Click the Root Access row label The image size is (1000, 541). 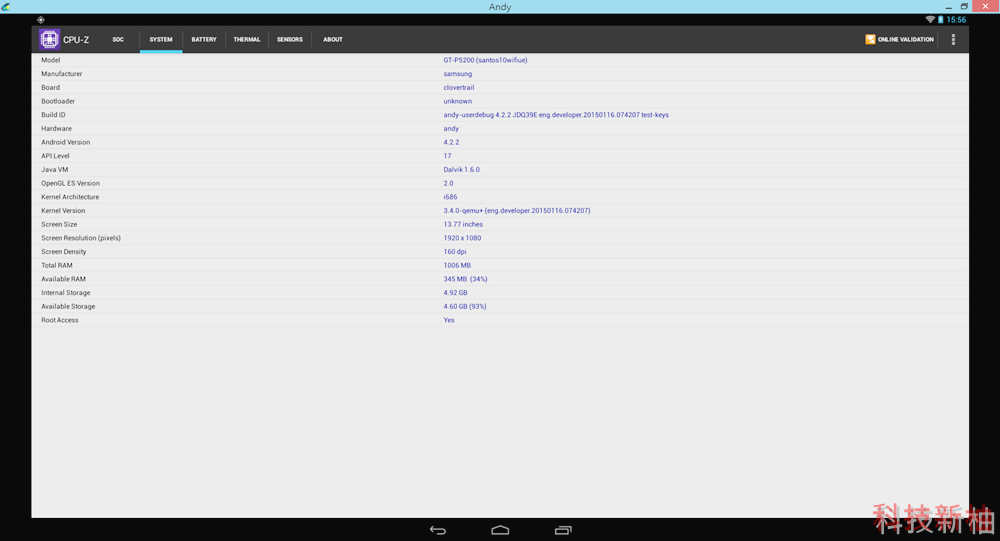tap(60, 320)
